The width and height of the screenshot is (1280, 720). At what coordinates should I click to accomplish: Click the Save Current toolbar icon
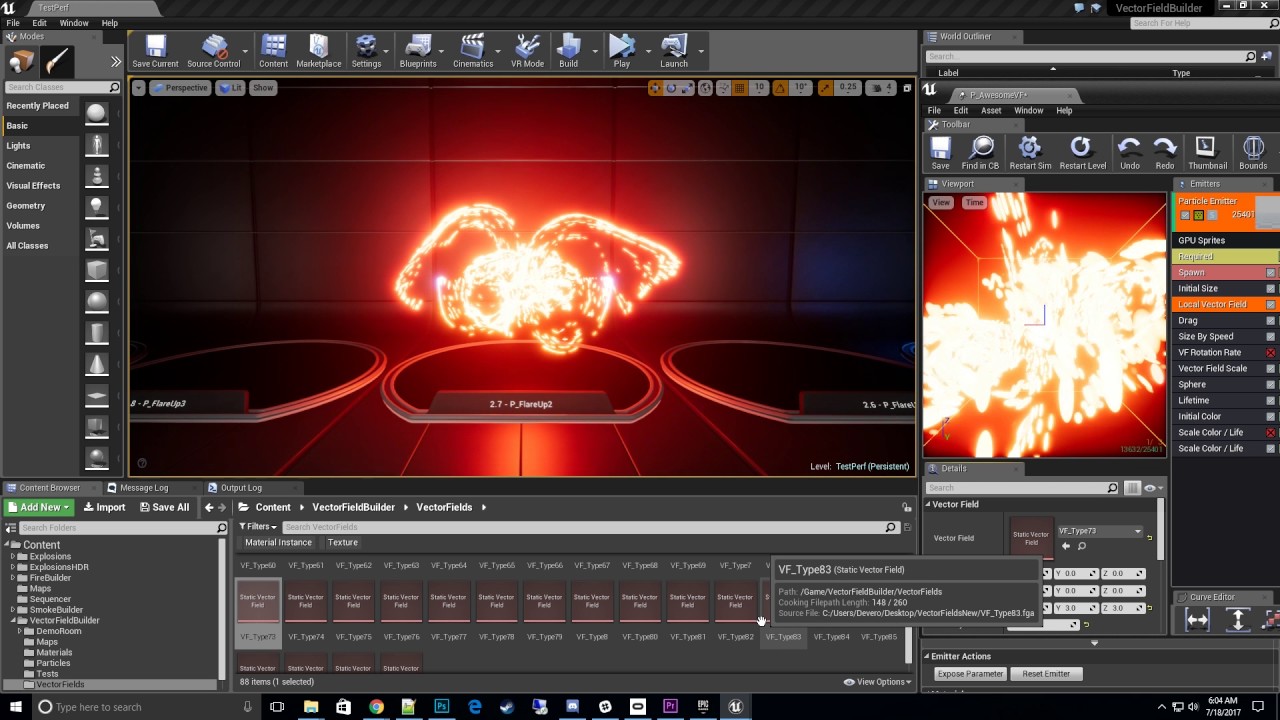click(x=155, y=52)
